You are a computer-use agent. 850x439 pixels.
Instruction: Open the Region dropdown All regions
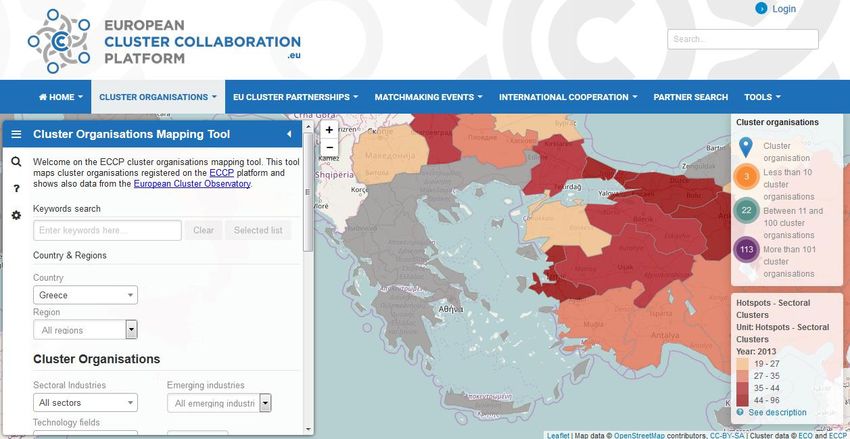coord(85,330)
